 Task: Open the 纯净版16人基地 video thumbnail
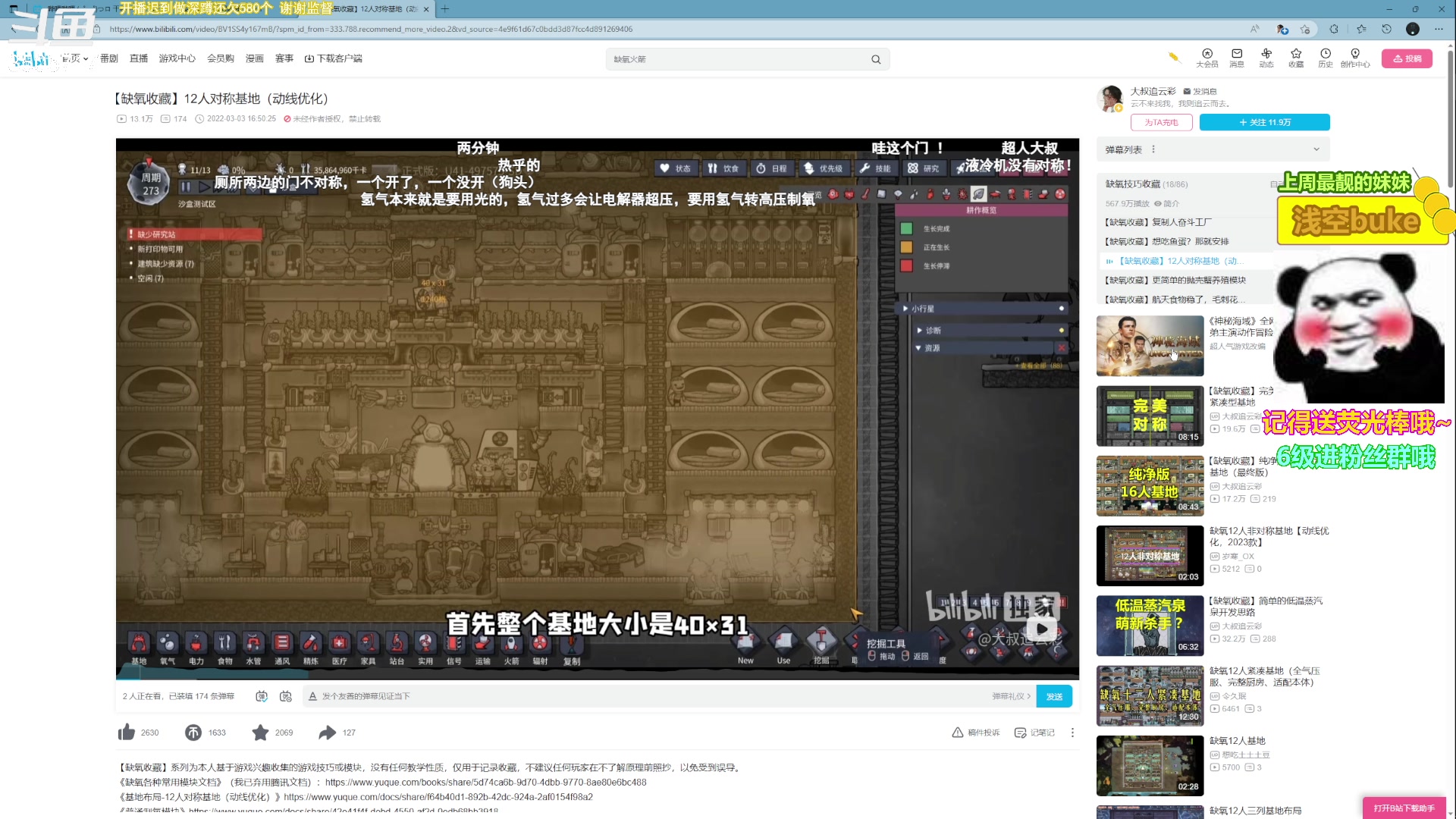[1150, 485]
